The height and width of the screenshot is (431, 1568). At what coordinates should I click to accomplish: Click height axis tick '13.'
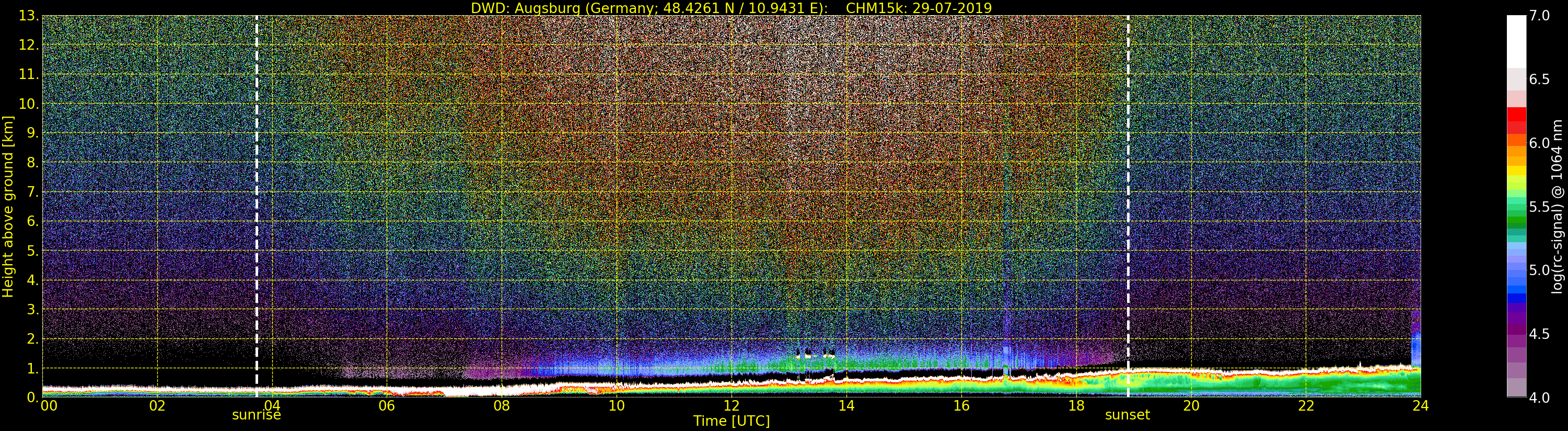pos(29,16)
